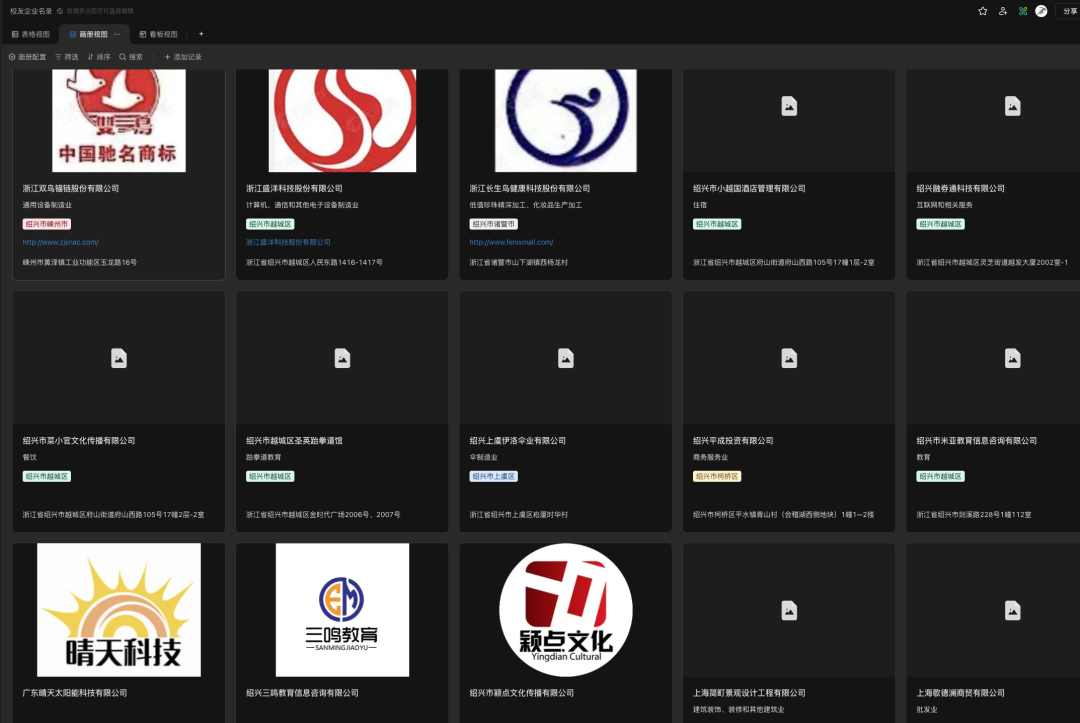Open the 绍兴融券通科技有限公司 card title

click(960, 189)
